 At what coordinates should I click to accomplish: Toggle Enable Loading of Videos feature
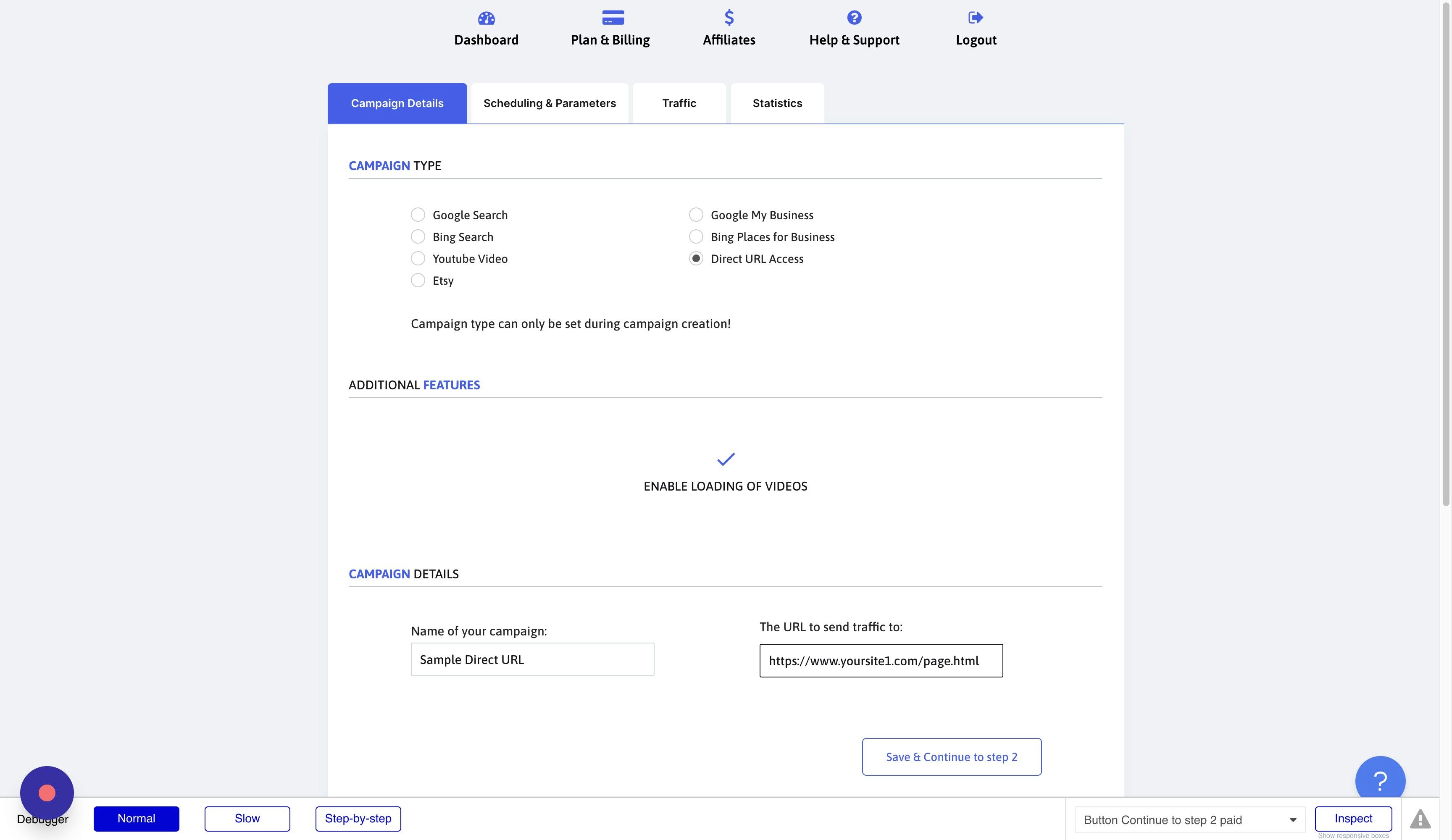726,486
